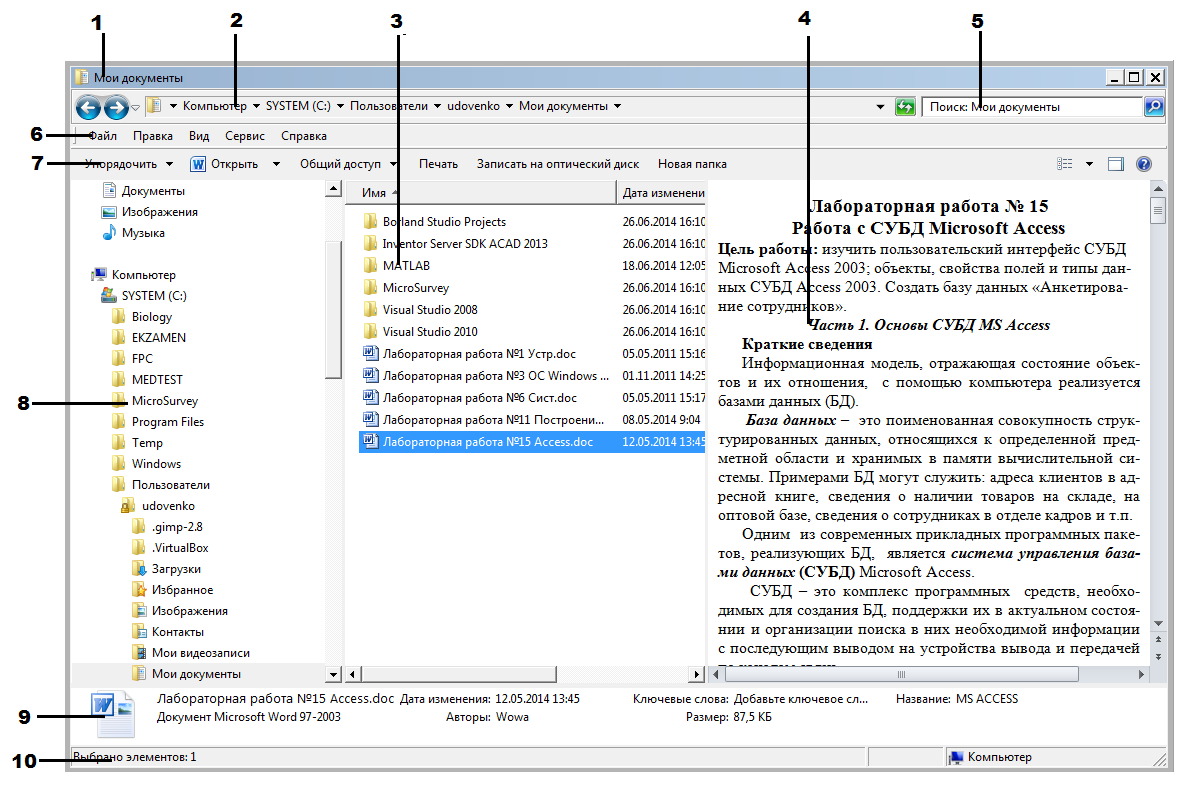Click the Word icon of Лабораторная работа №6 Сист.doc
Screen dimensions: 1202x802
tap(370, 397)
